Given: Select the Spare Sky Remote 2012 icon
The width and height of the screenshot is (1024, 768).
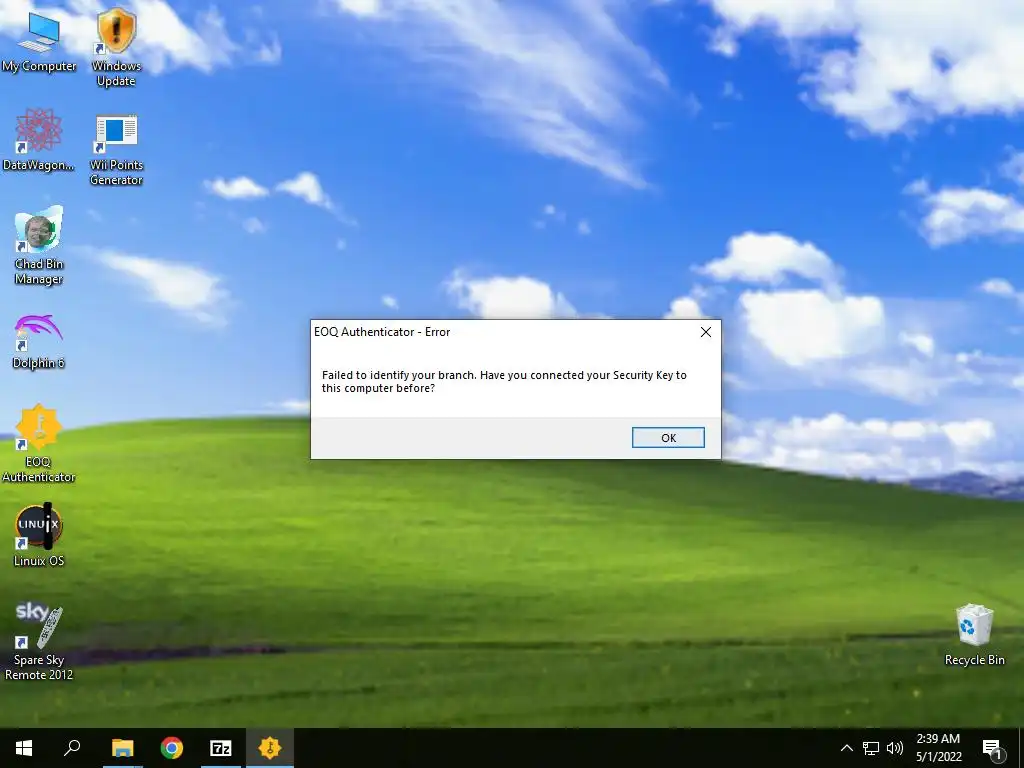Looking at the screenshot, I should 39,641.
